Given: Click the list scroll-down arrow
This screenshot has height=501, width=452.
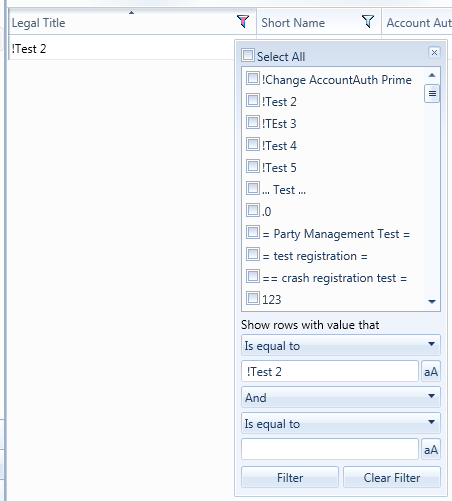Looking at the screenshot, I should (432, 302).
